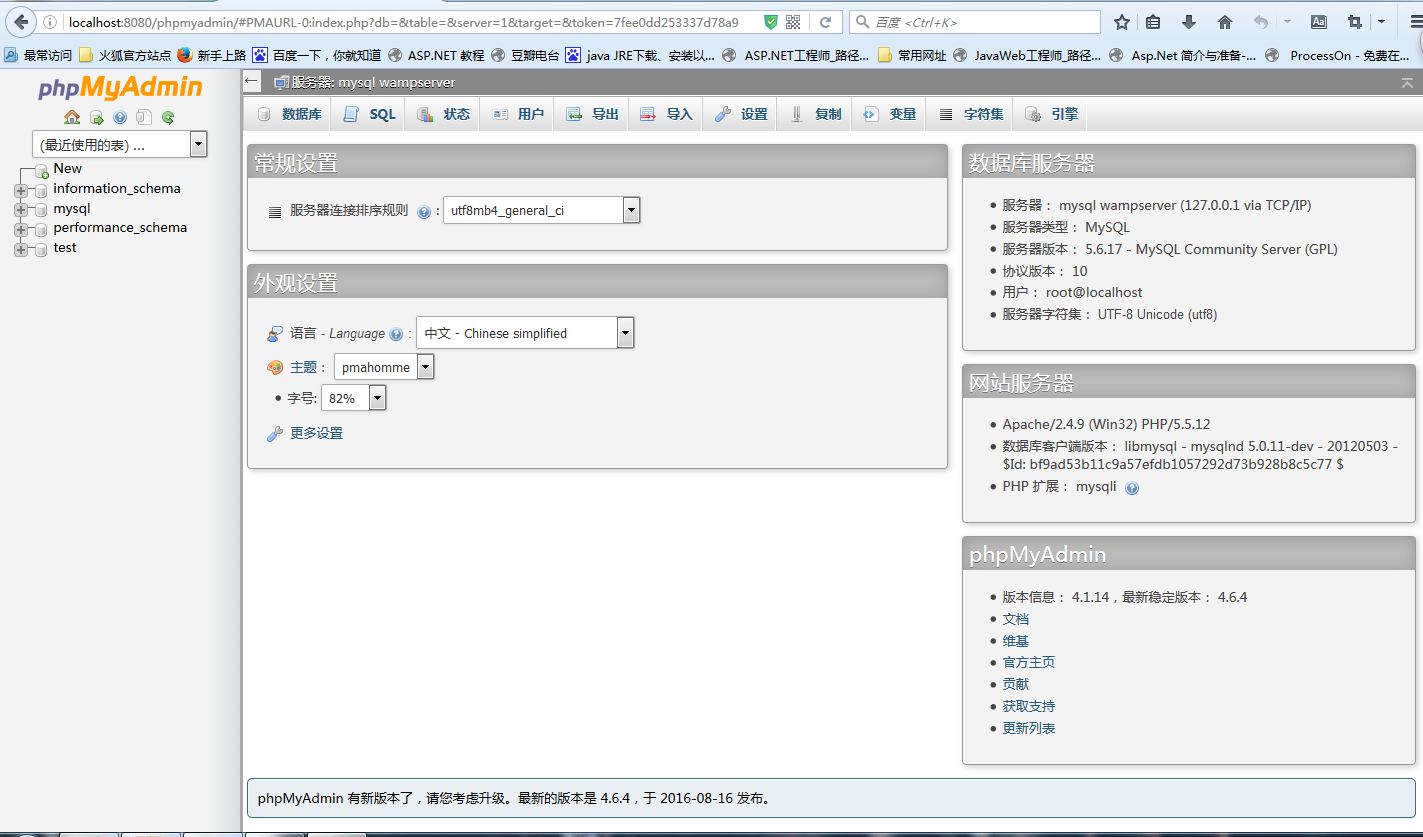Open the 复制 tab
This screenshot has height=837, width=1423.
(815, 114)
